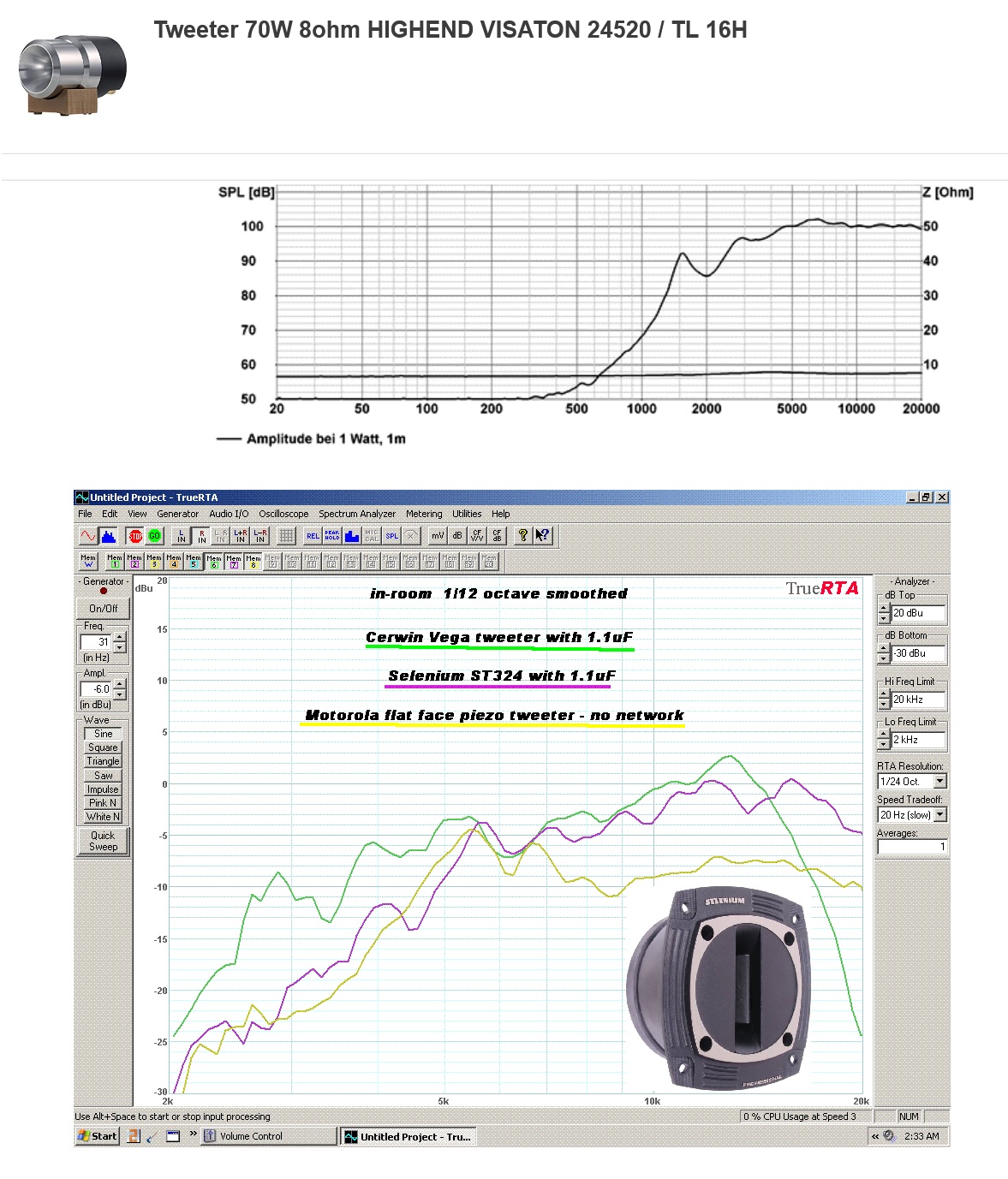Click the Mem W memory icon
Viewport: 1008px width, 1179px height.
coord(88,561)
